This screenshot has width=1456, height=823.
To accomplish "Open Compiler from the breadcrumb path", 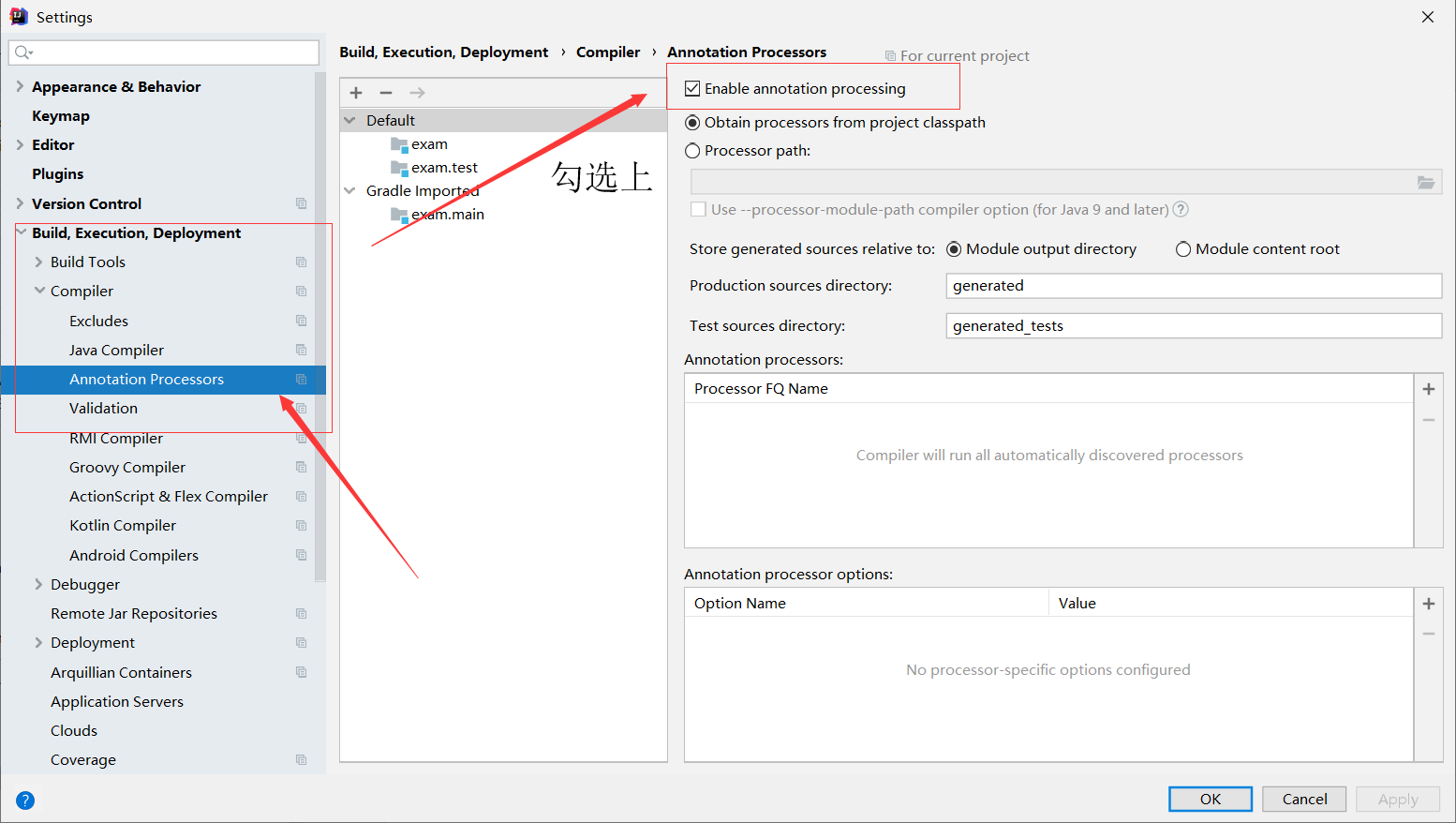I will click(x=608, y=52).
